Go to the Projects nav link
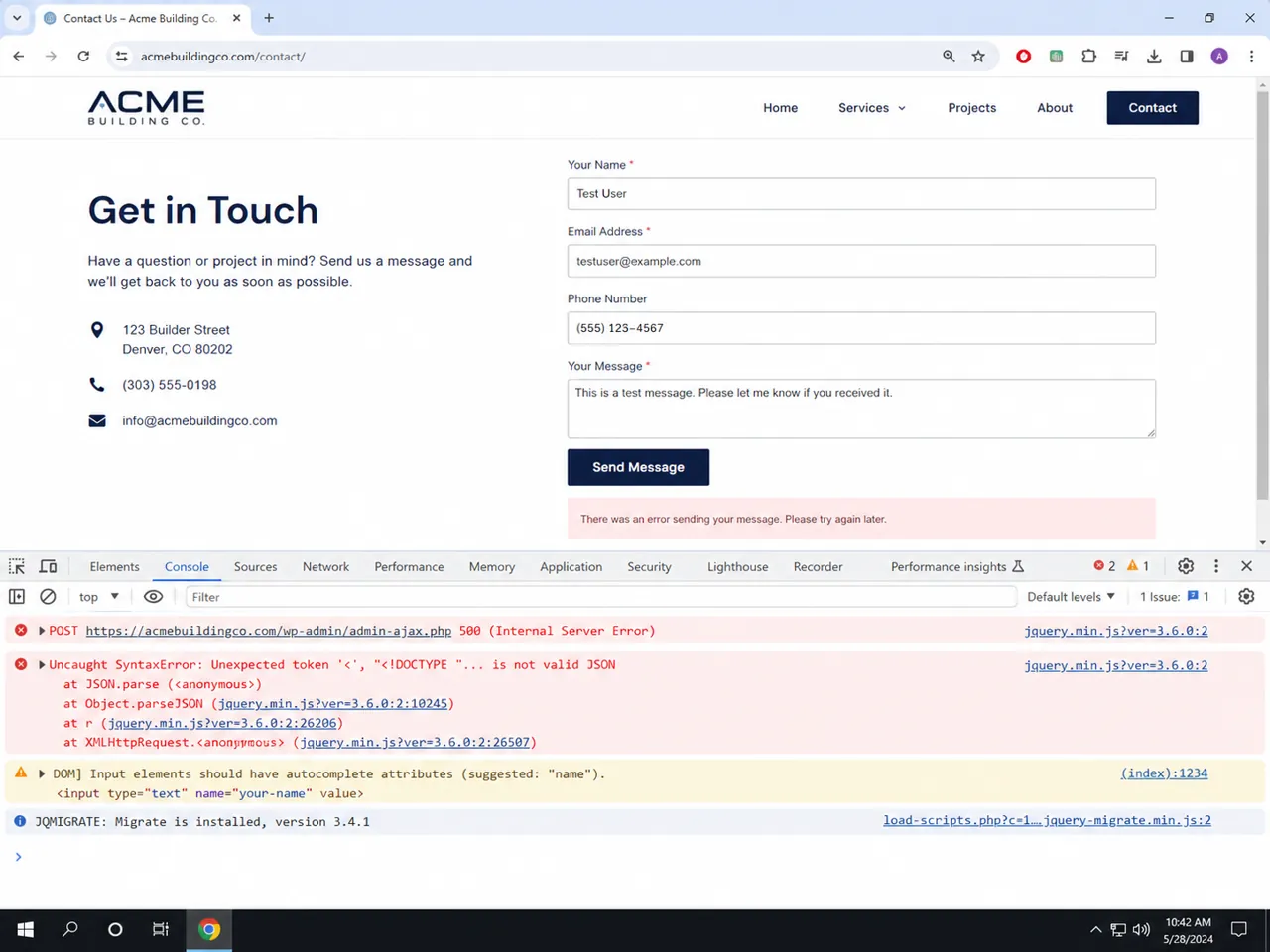This screenshot has height=952, width=1270. click(971, 108)
